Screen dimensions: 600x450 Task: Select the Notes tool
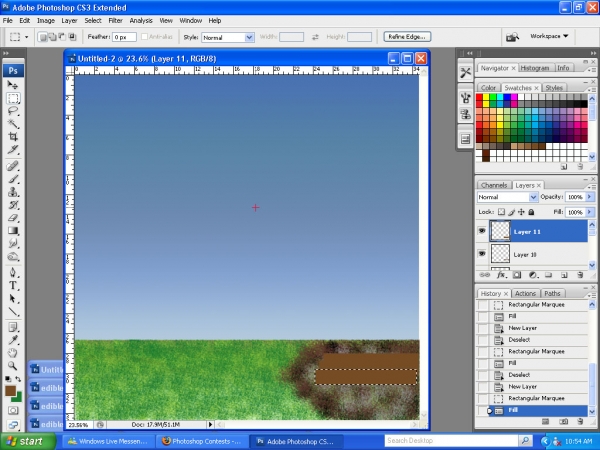tap(13, 327)
